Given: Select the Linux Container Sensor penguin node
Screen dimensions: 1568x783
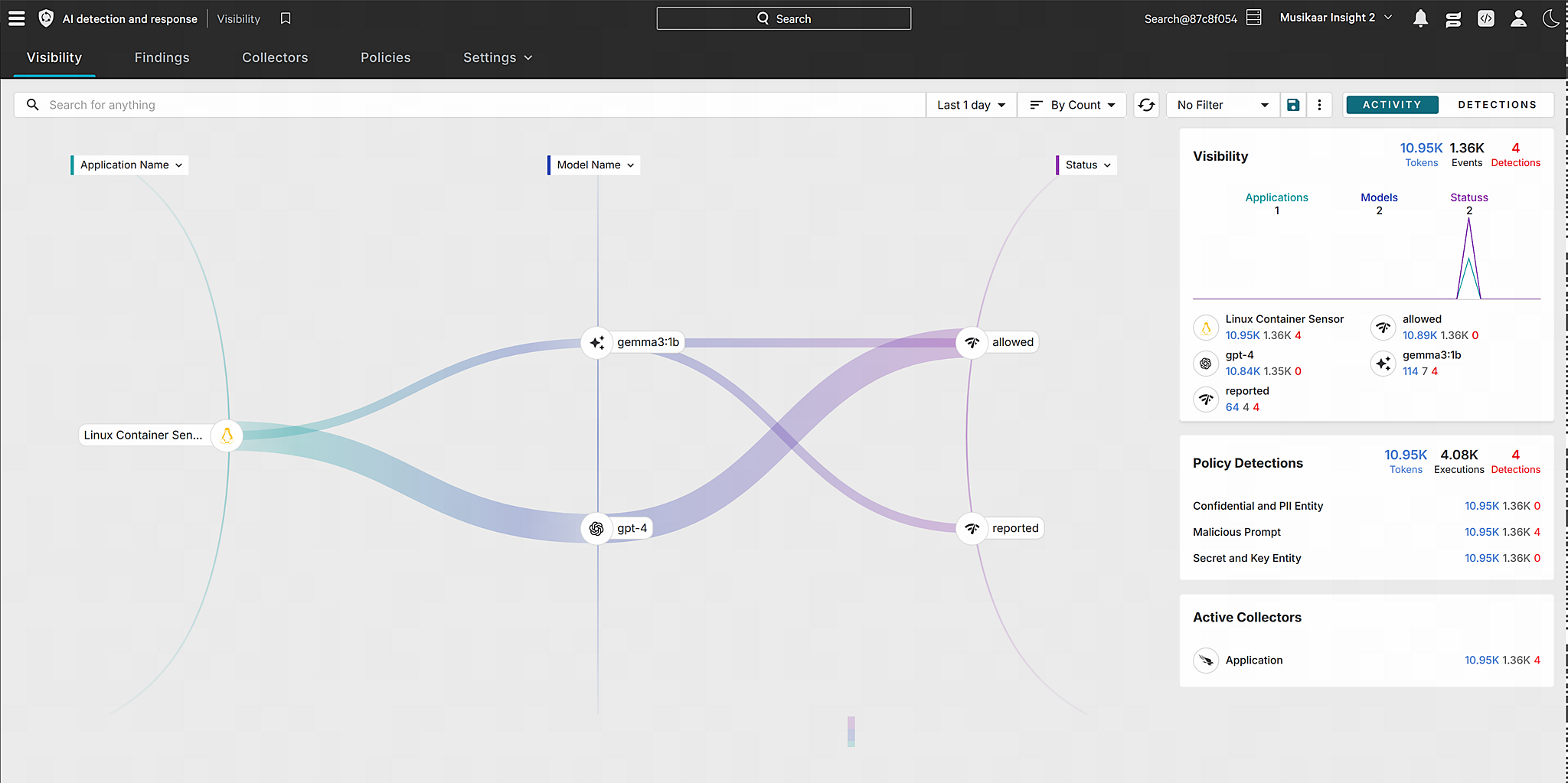Looking at the screenshot, I should click(227, 436).
